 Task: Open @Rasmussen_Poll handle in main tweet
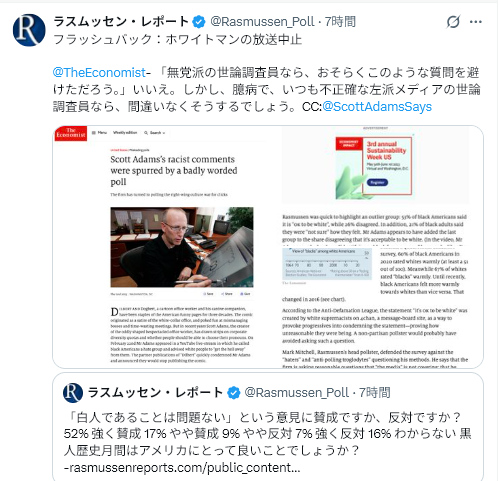[262, 22]
